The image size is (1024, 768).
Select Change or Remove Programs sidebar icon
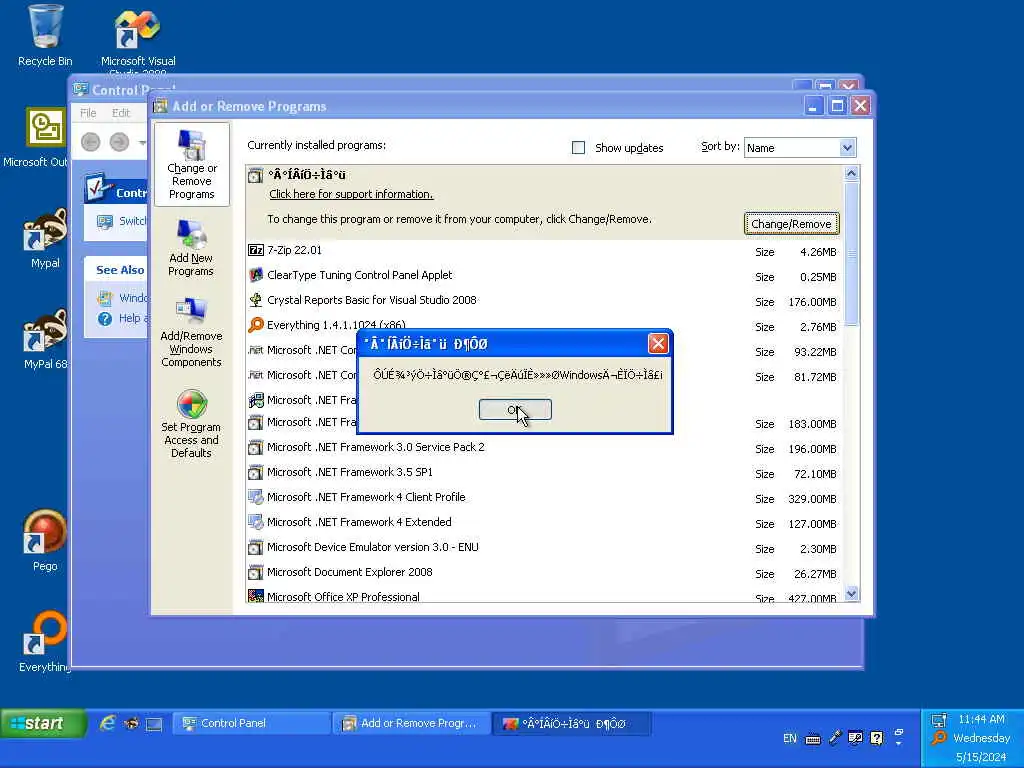191,164
